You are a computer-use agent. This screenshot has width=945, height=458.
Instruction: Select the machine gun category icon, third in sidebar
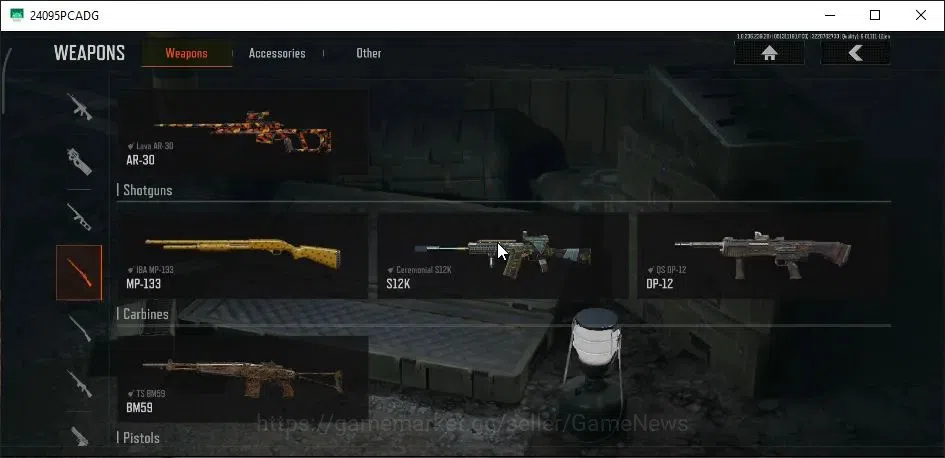coord(80,217)
